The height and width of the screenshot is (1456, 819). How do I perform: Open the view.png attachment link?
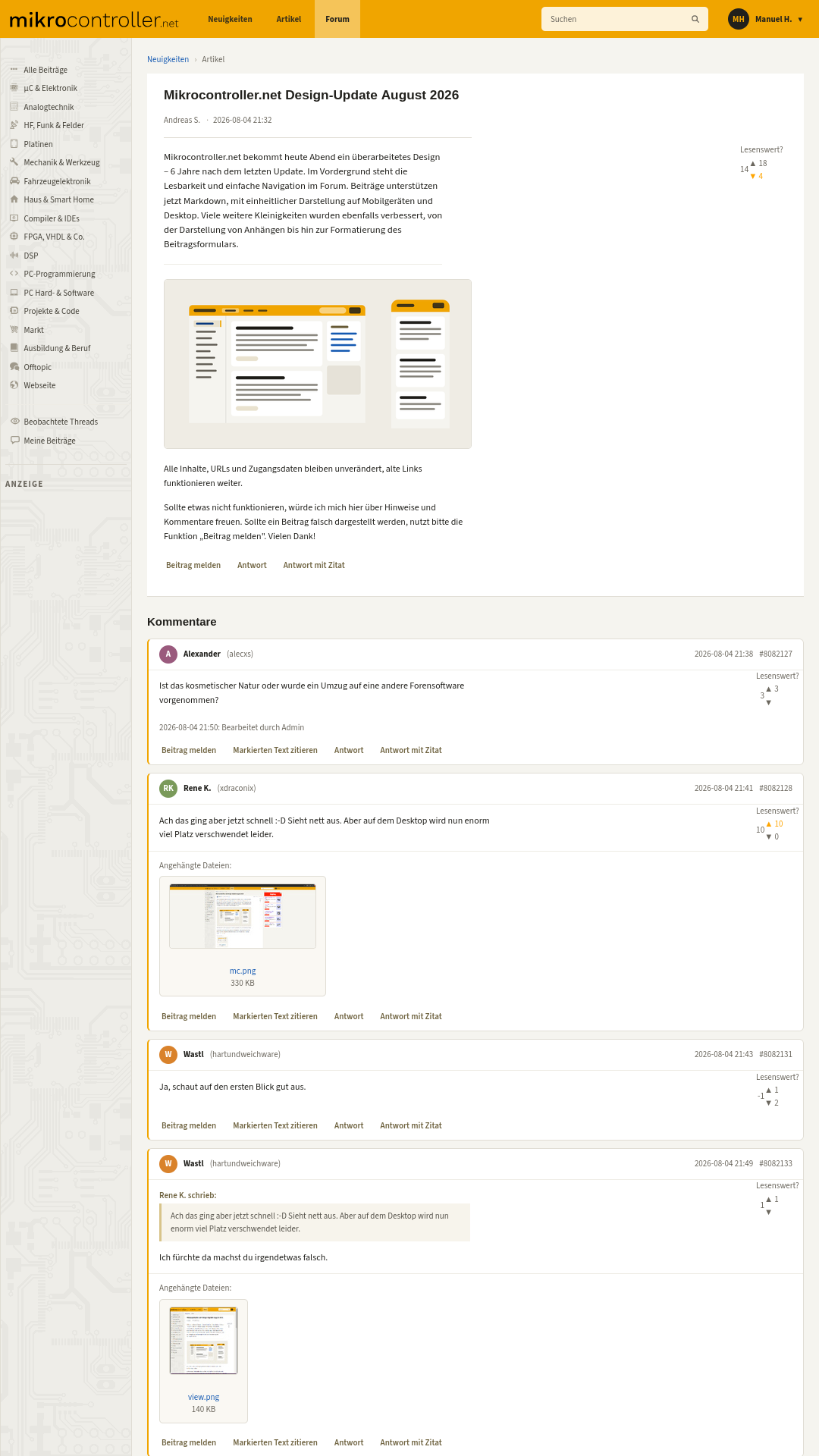click(203, 1397)
